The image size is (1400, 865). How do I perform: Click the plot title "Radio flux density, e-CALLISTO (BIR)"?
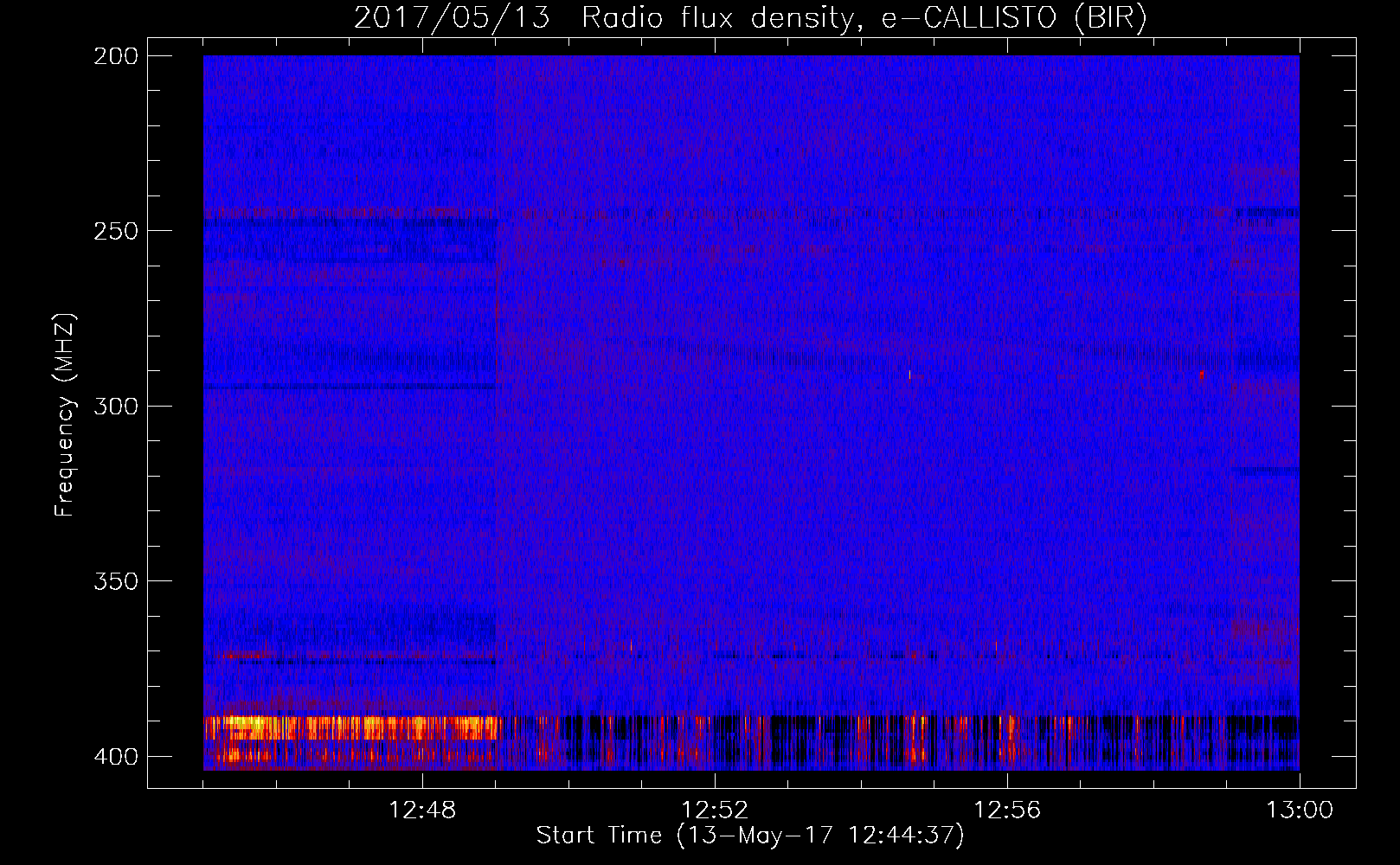[864, 17]
